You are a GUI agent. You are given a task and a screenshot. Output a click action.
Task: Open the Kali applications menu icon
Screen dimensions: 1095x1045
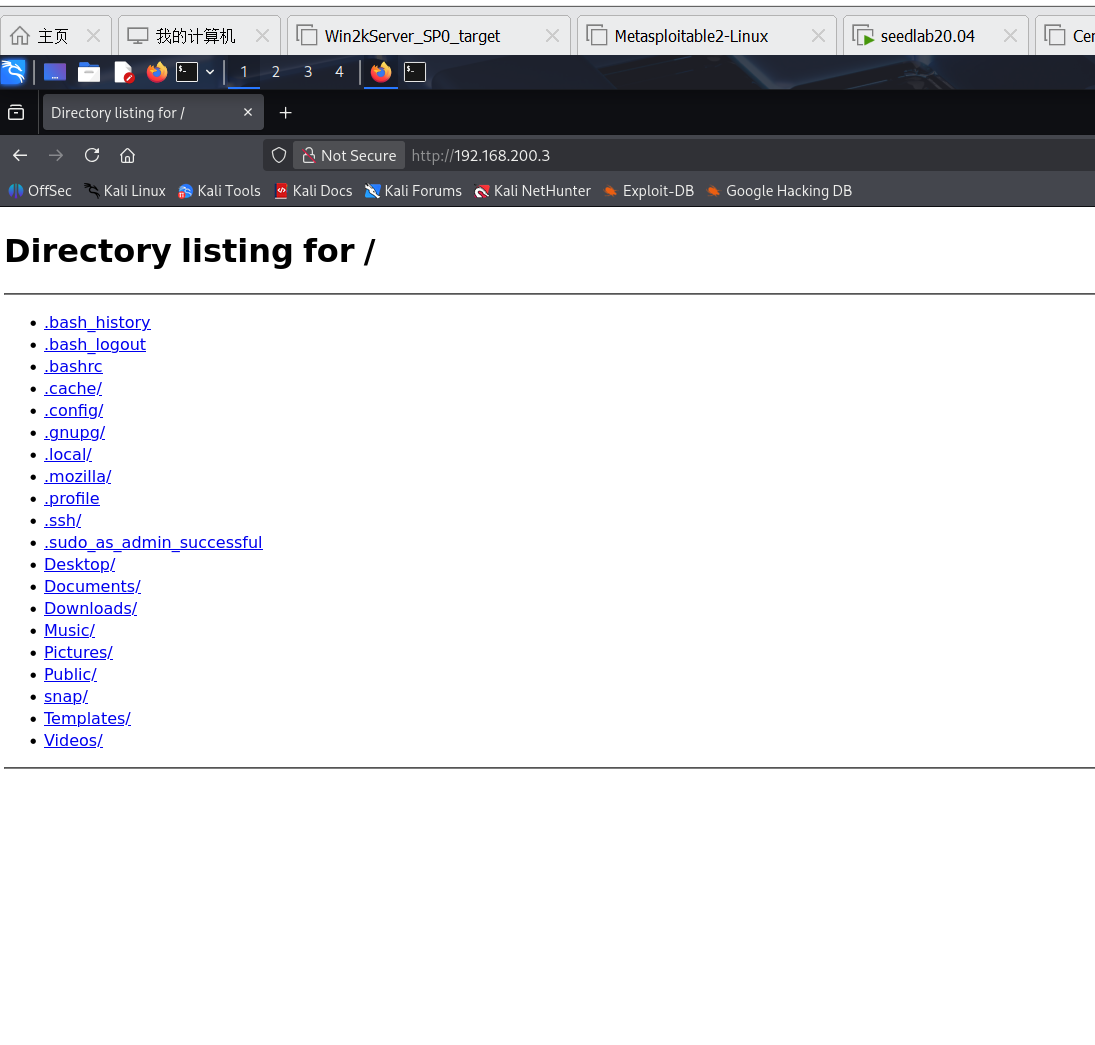[x=13, y=72]
